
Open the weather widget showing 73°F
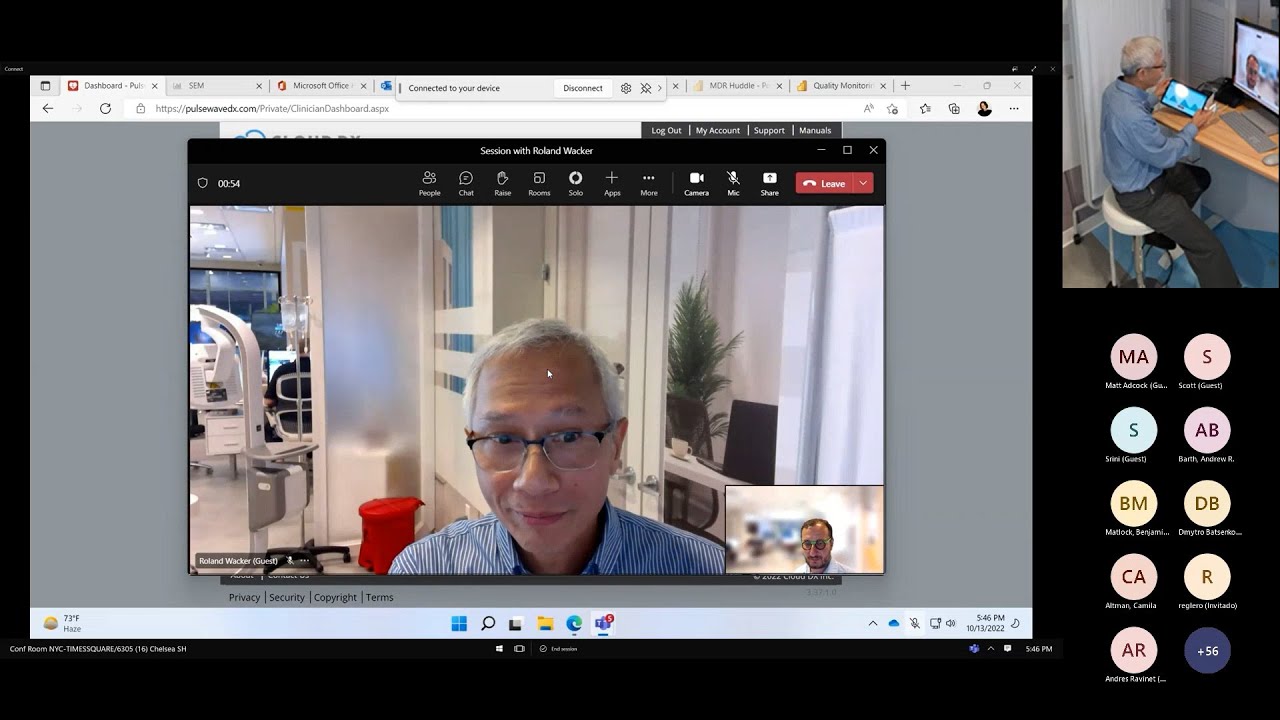62,623
